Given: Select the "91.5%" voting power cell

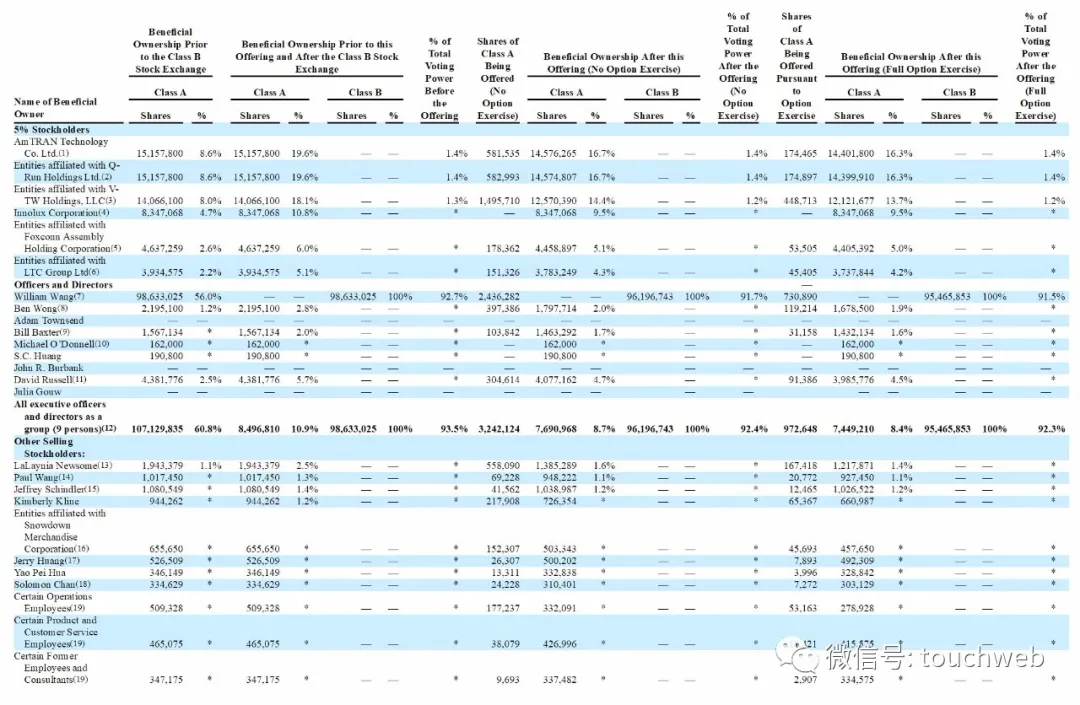Looking at the screenshot, I should pyautogui.click(x=1052, y=297).
